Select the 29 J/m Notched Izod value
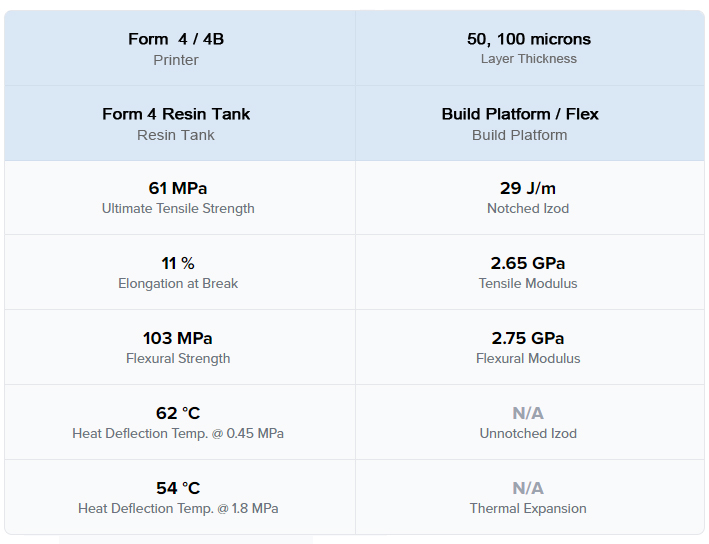The width and height of the screenshot is (709, 544). click(528, 188)
